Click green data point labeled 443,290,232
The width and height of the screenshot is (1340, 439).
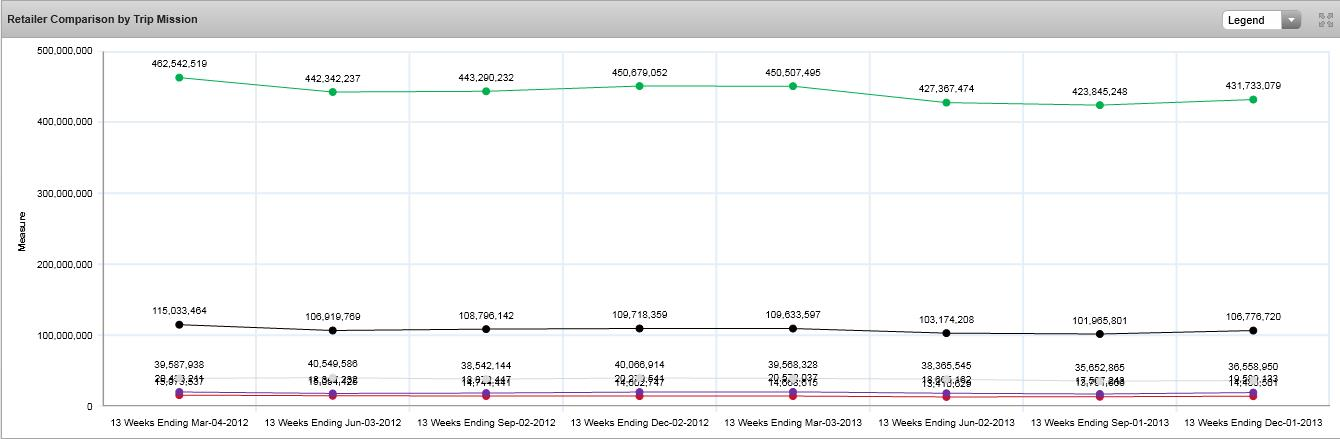pyautogui.click(x=486, y=91)
